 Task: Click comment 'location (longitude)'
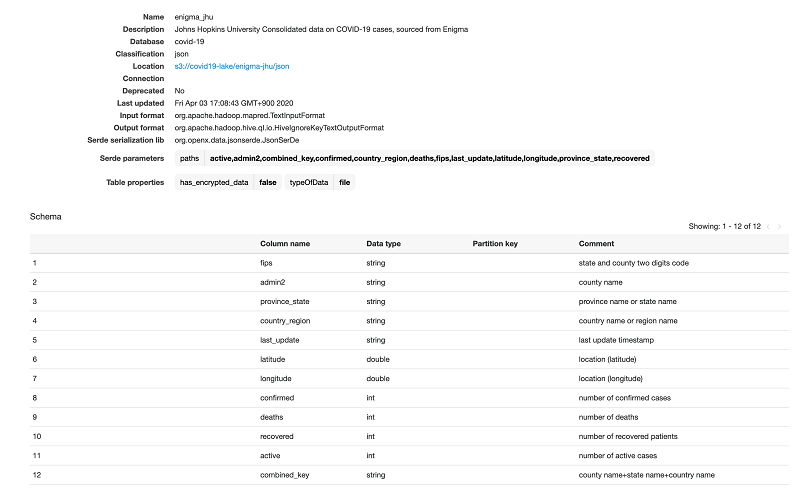611,379
